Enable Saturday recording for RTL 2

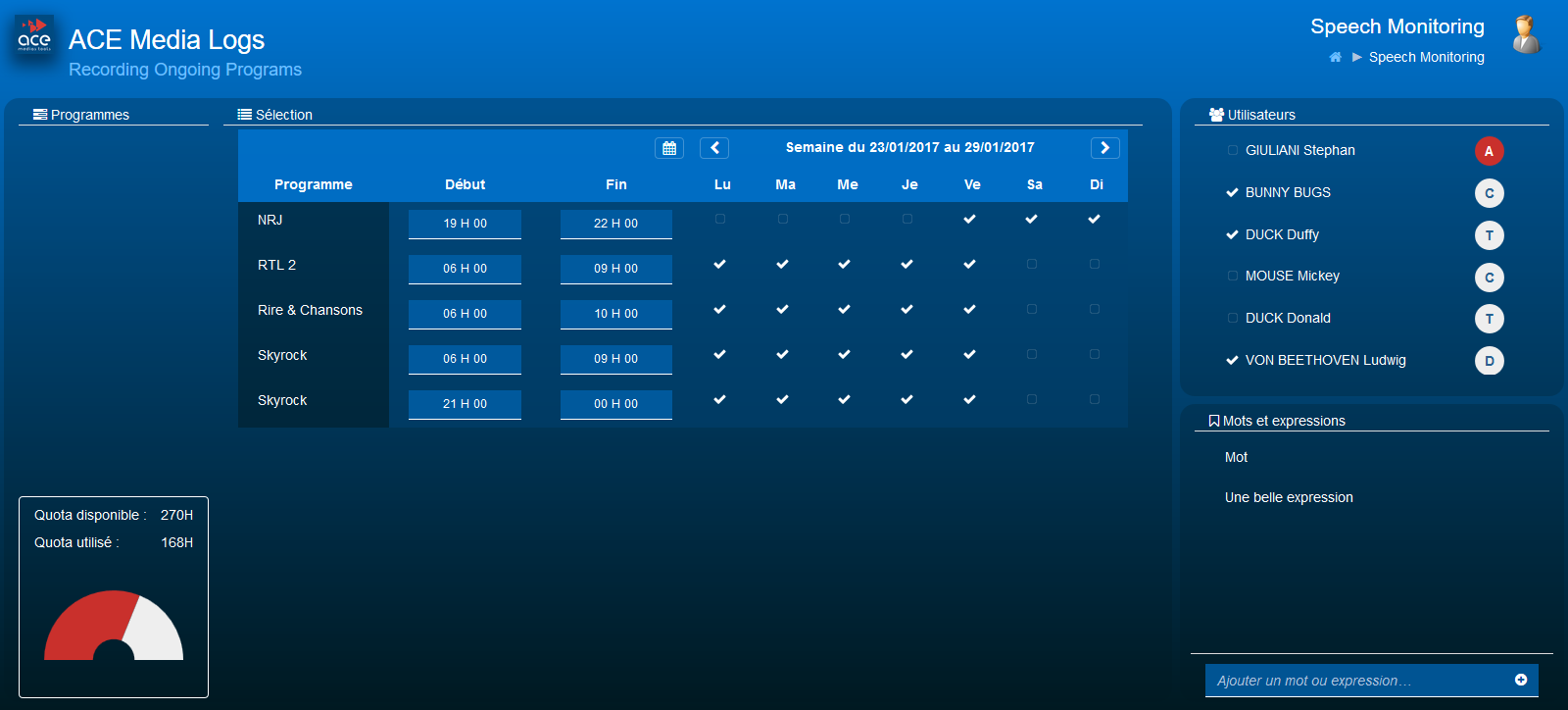(1032, 264)
